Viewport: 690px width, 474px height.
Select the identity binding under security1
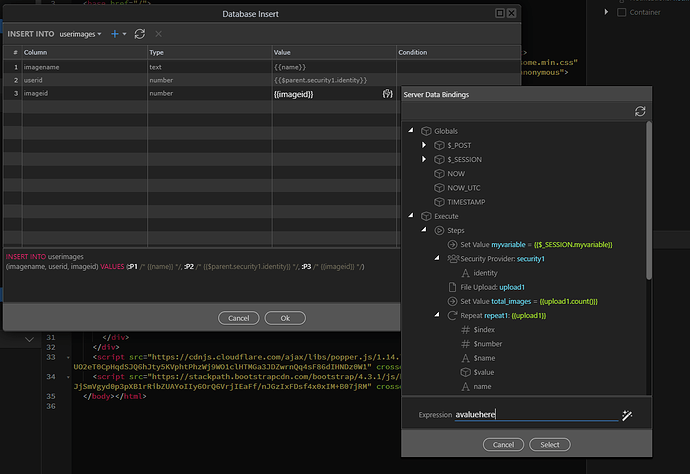pos(485,273)
